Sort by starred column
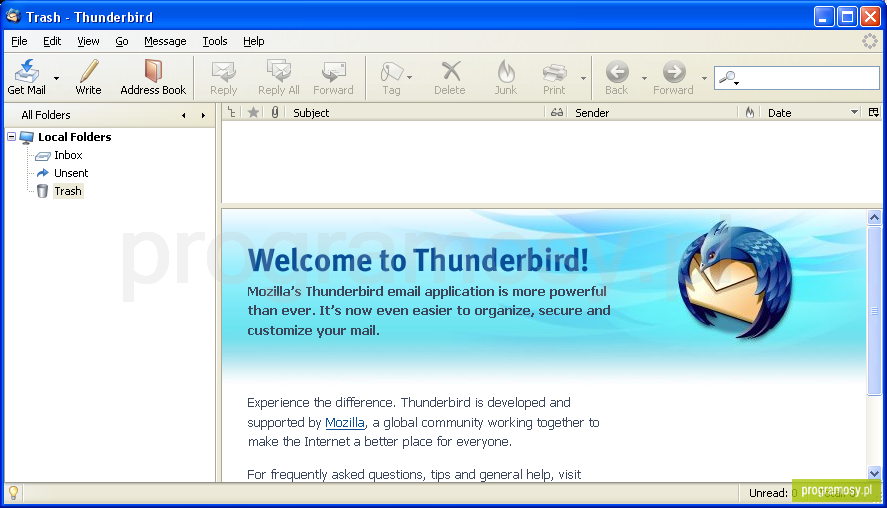 (x=253, y=113)
